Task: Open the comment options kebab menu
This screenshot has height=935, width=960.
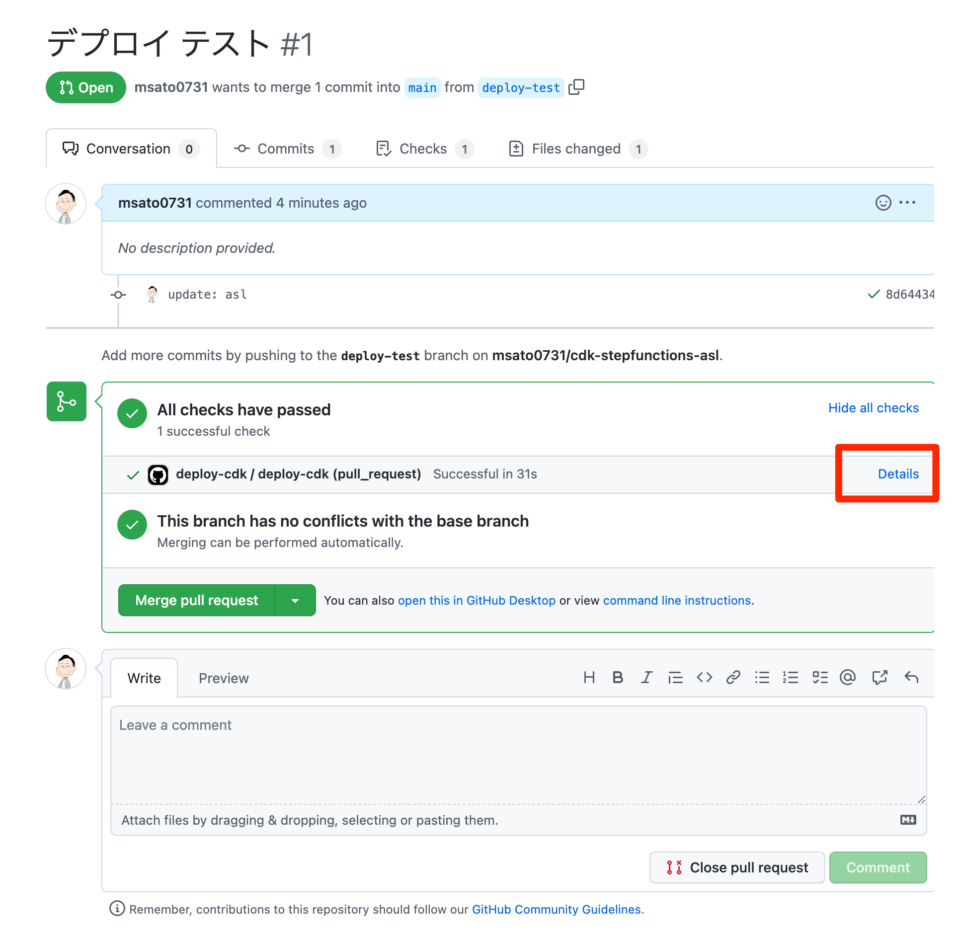Action: pyautogui.click(x=908, y=202)
